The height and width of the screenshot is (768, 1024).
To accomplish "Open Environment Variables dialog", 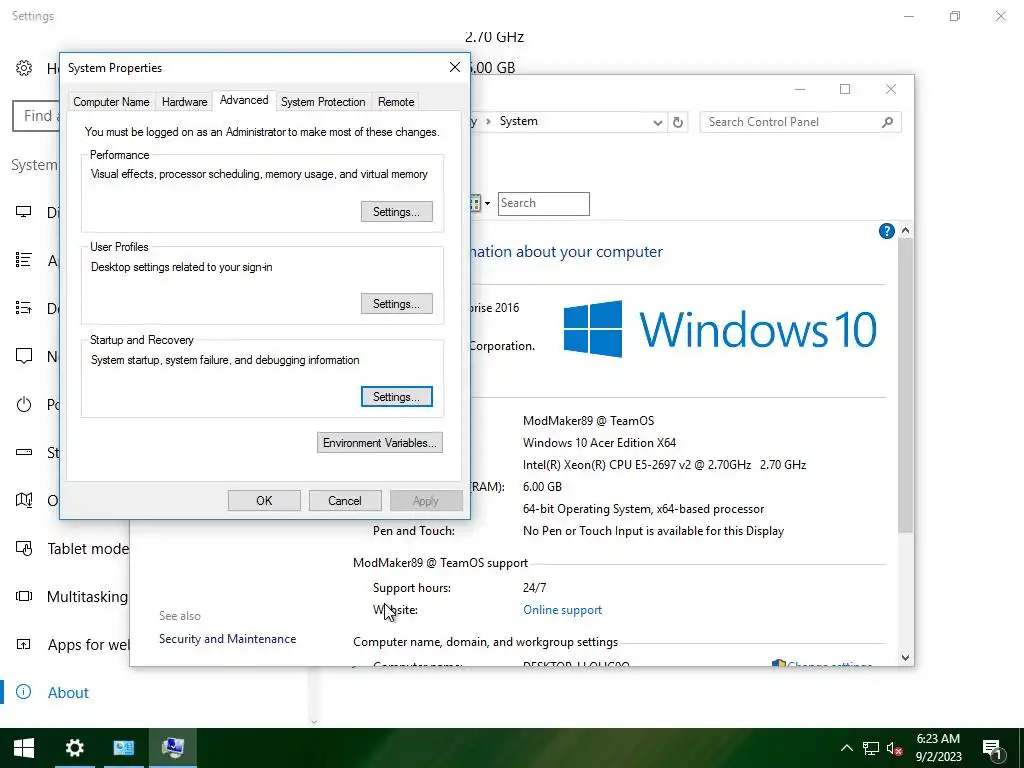I will point(379,443).
